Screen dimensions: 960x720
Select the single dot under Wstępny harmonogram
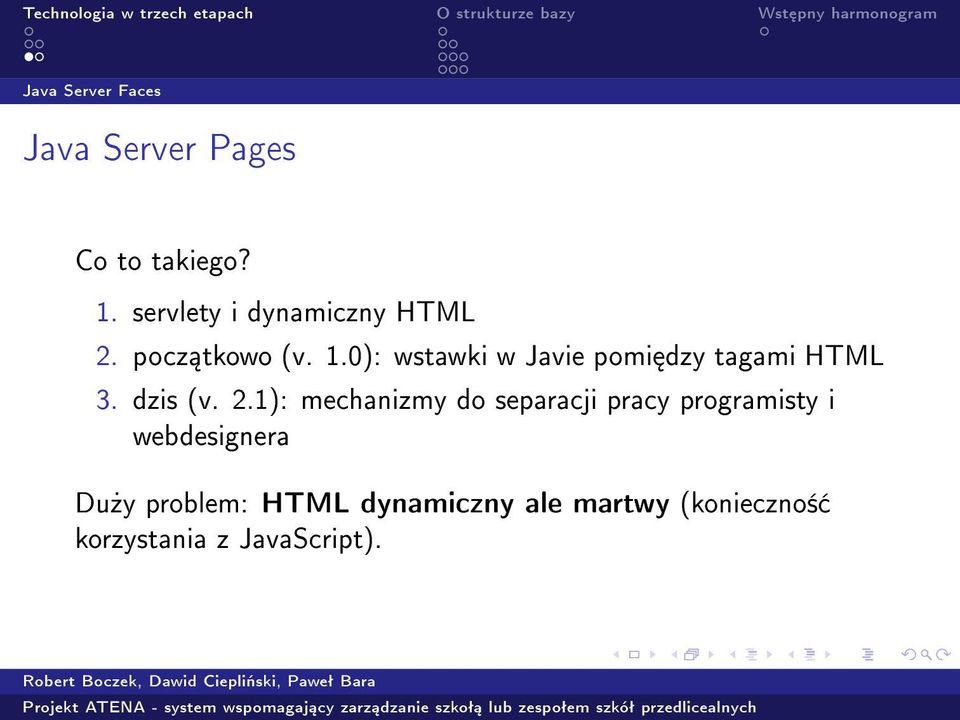[763, 31]
